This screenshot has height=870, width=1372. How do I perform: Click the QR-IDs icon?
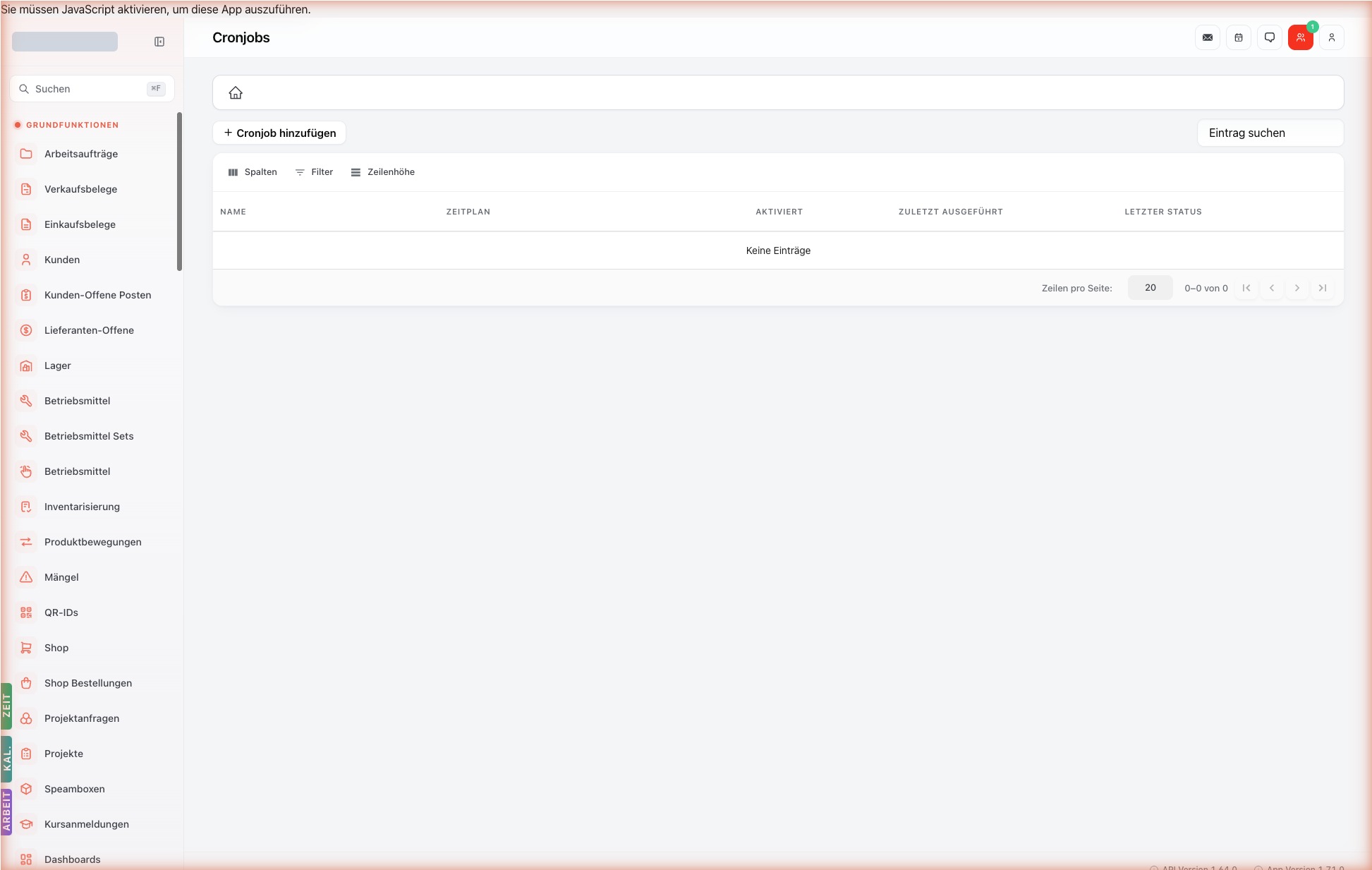pos(26,612)
